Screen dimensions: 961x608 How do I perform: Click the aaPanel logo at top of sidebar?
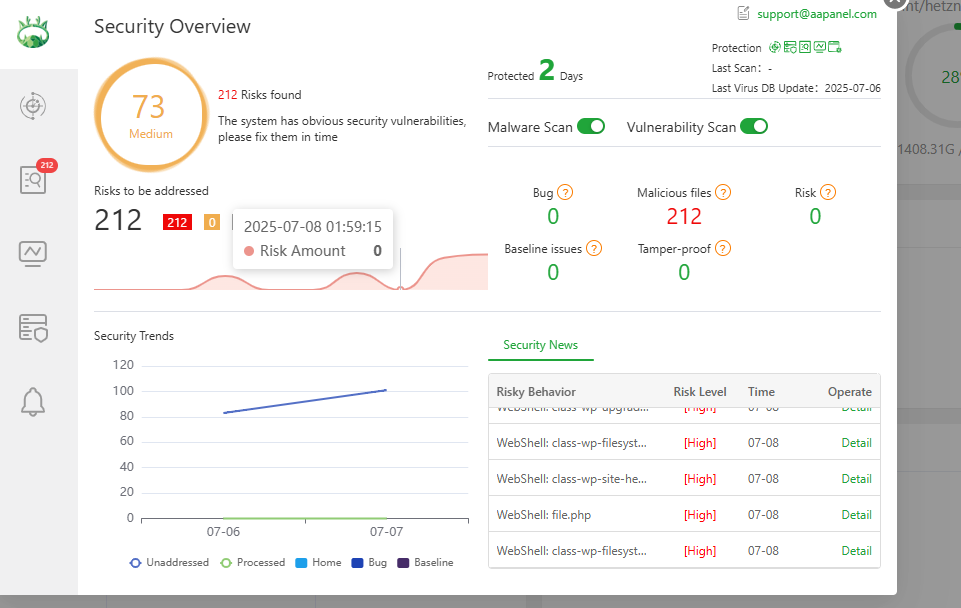[34, 35]
